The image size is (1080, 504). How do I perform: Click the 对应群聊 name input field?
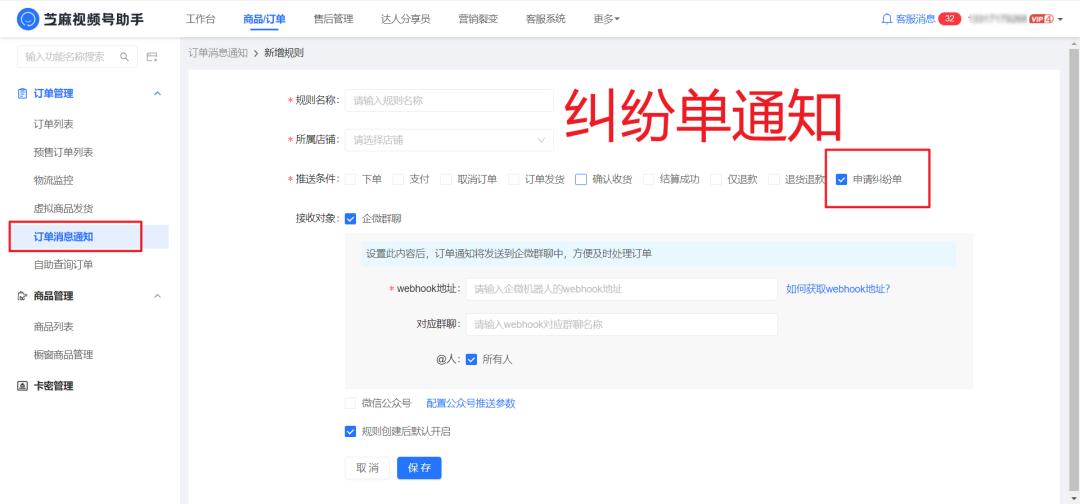tap(622, 324)
